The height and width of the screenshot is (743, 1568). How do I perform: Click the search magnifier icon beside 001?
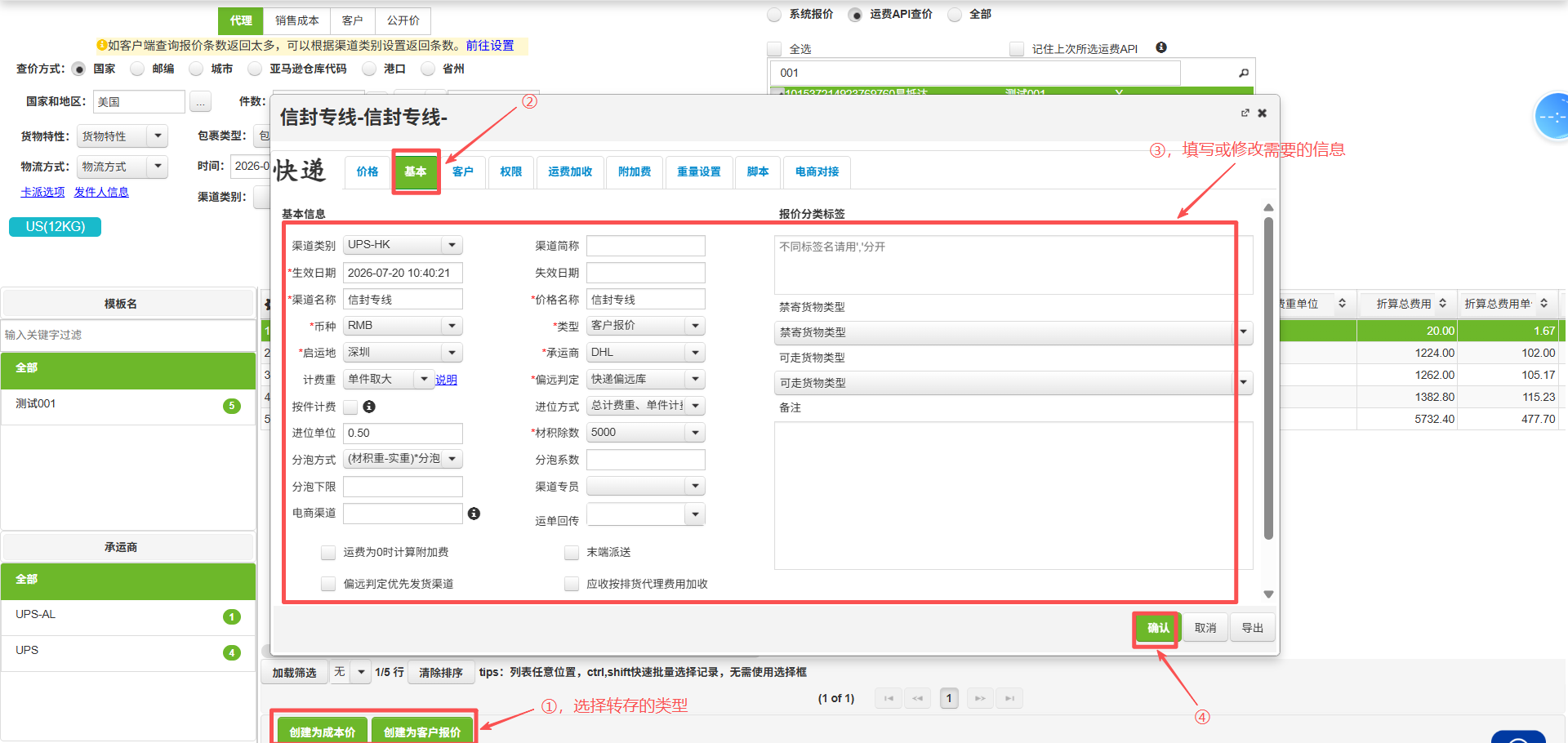pyautogui.click(x=1244, y=73)
